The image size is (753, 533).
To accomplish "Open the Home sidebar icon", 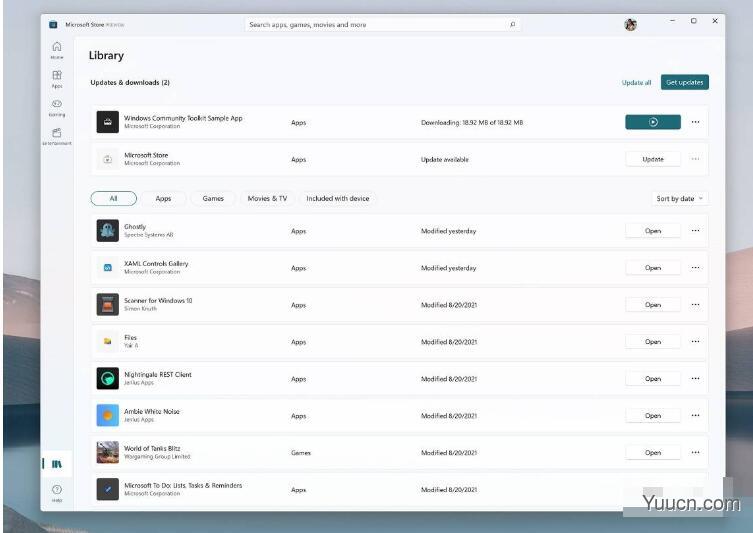I will tap(57, 49).
